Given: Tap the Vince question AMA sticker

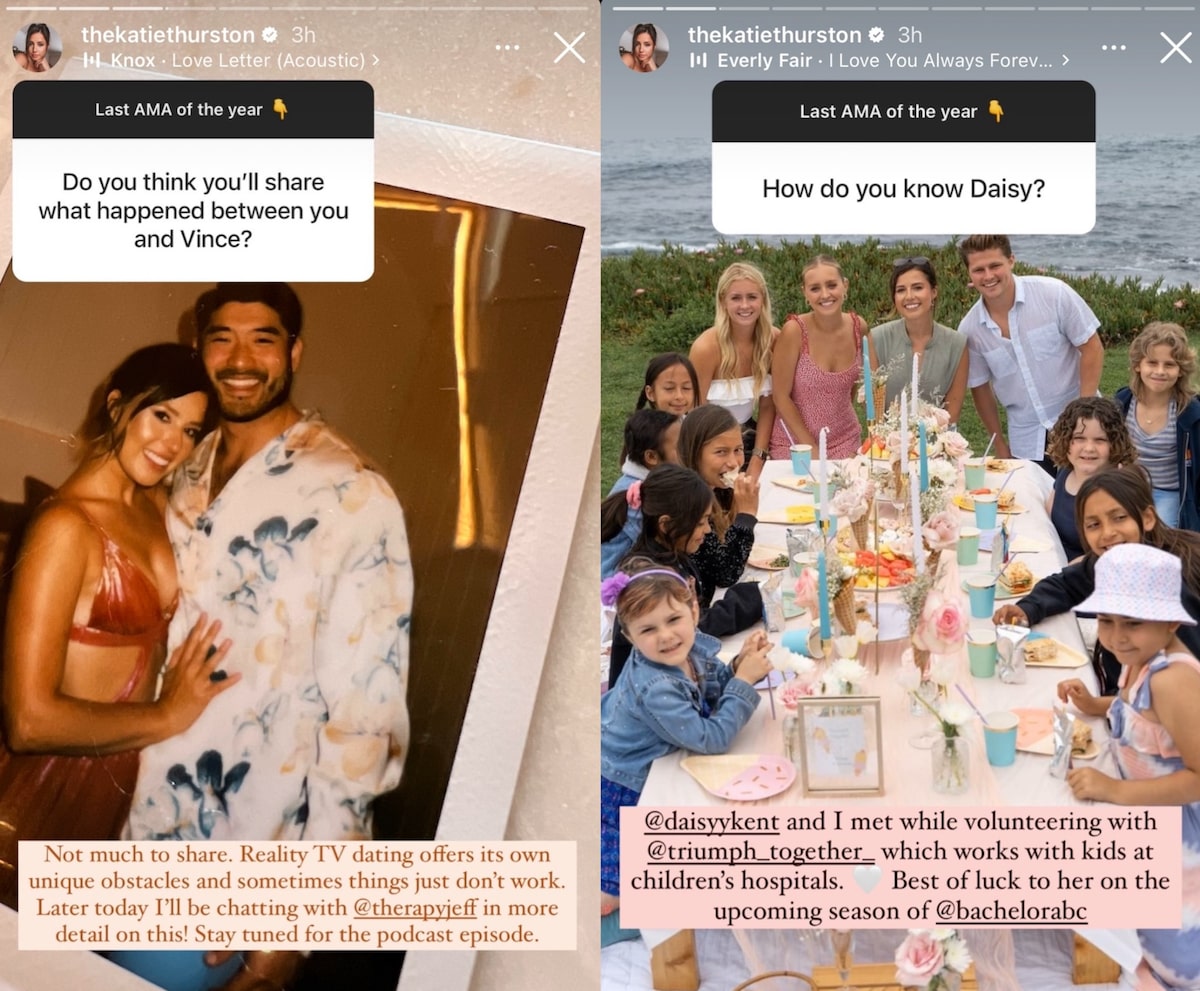Looking at the screenshot, I should coord(193,181).
